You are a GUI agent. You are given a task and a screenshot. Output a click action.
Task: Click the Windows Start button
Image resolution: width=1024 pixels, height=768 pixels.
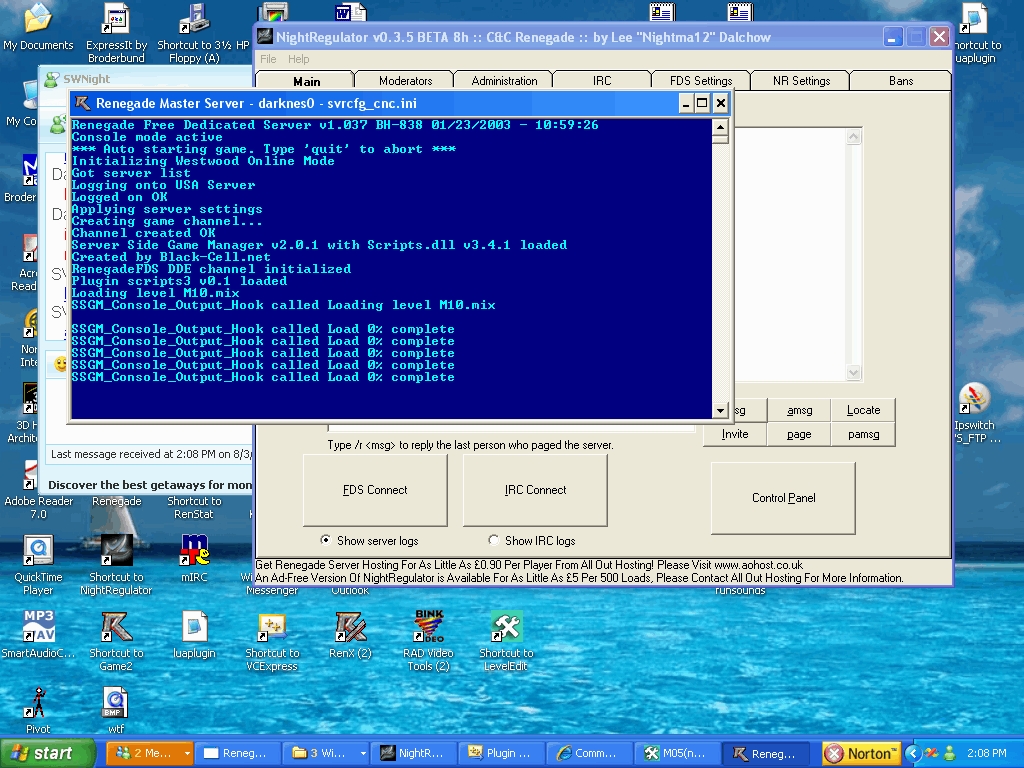(x=42, y=753)
